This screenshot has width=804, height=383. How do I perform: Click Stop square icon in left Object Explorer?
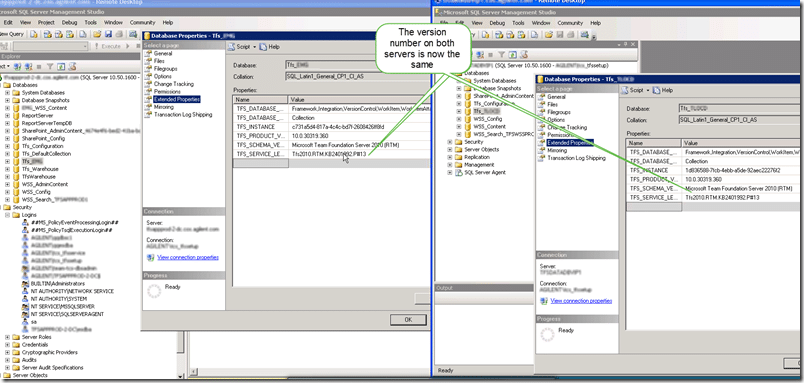tap(39, 67)
